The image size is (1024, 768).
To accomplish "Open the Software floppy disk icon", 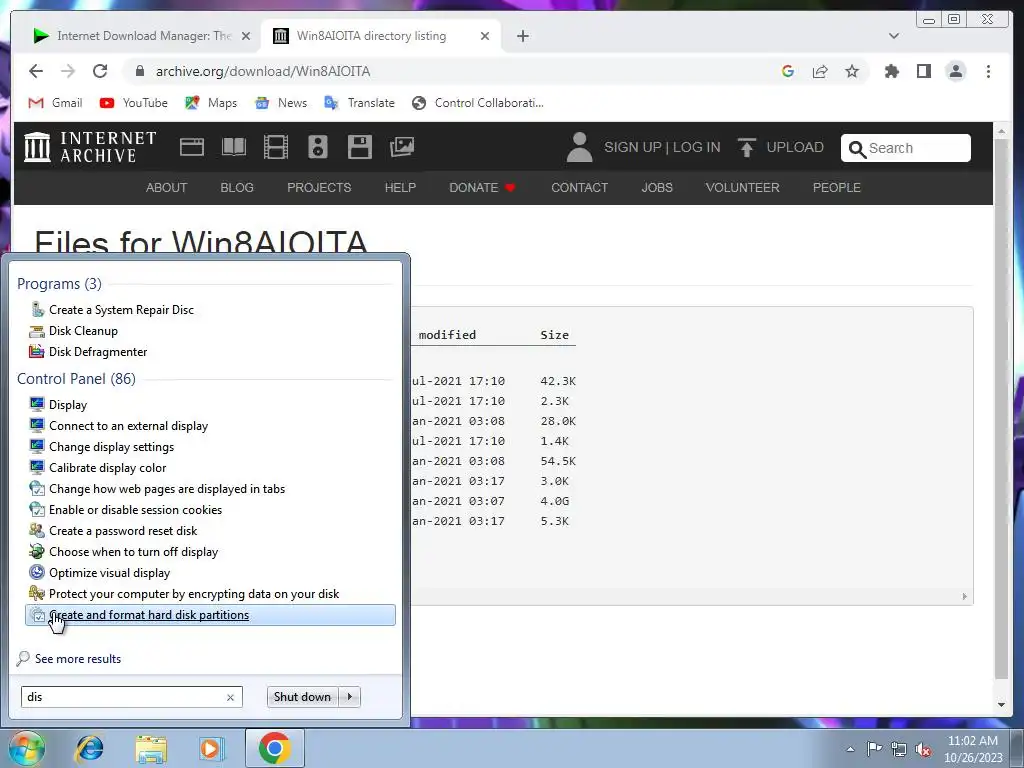I will [360, 147].
